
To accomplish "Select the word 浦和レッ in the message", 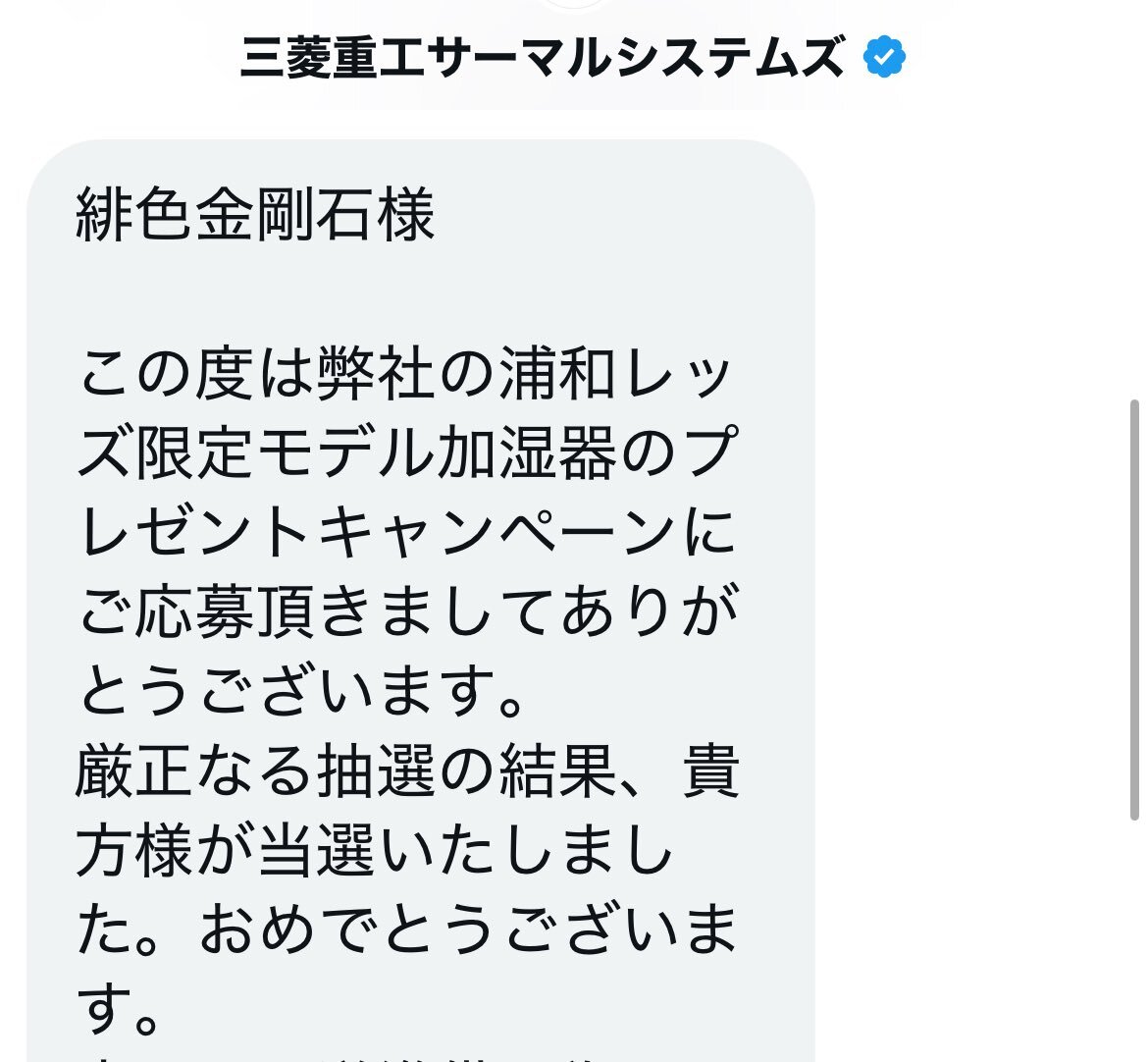I will (617, 374).
